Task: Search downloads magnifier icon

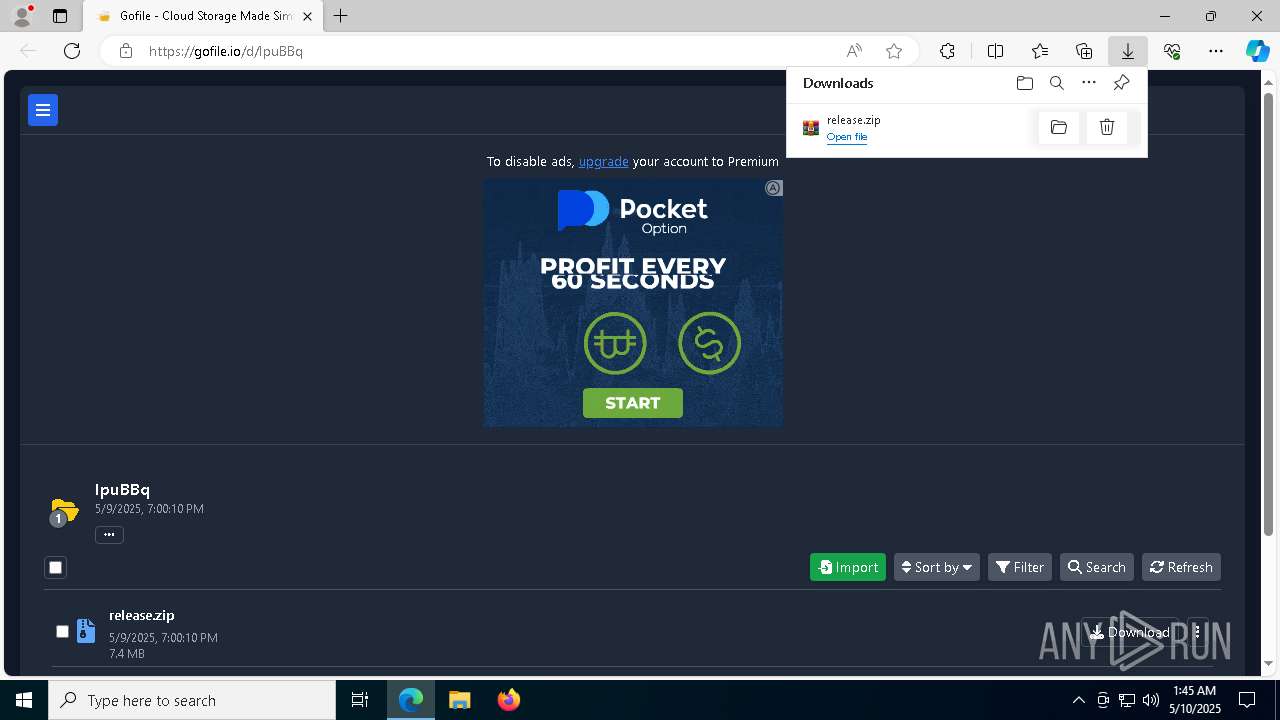Action: pos(1057,83)
